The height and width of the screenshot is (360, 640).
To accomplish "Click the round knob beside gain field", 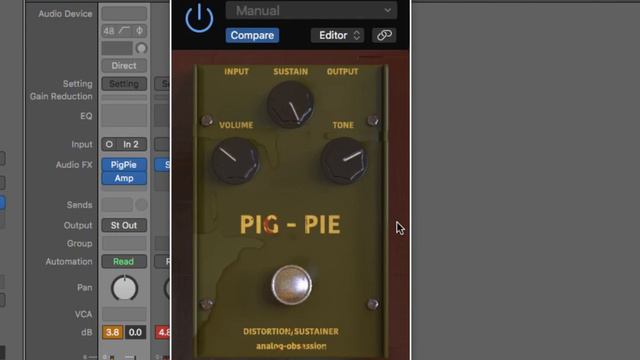I will 141,48.
